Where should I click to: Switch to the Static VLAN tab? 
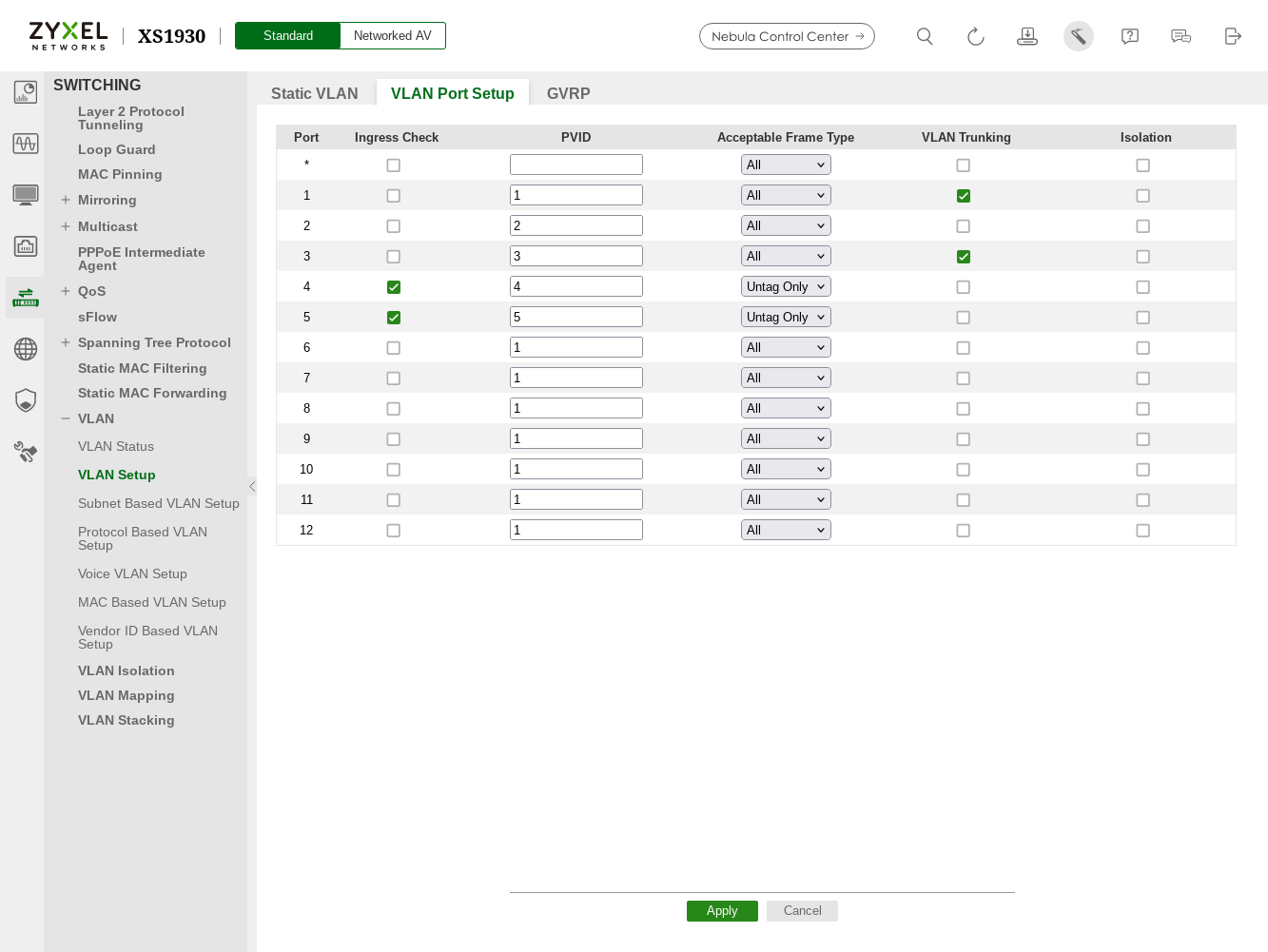(x=314, y=92)
